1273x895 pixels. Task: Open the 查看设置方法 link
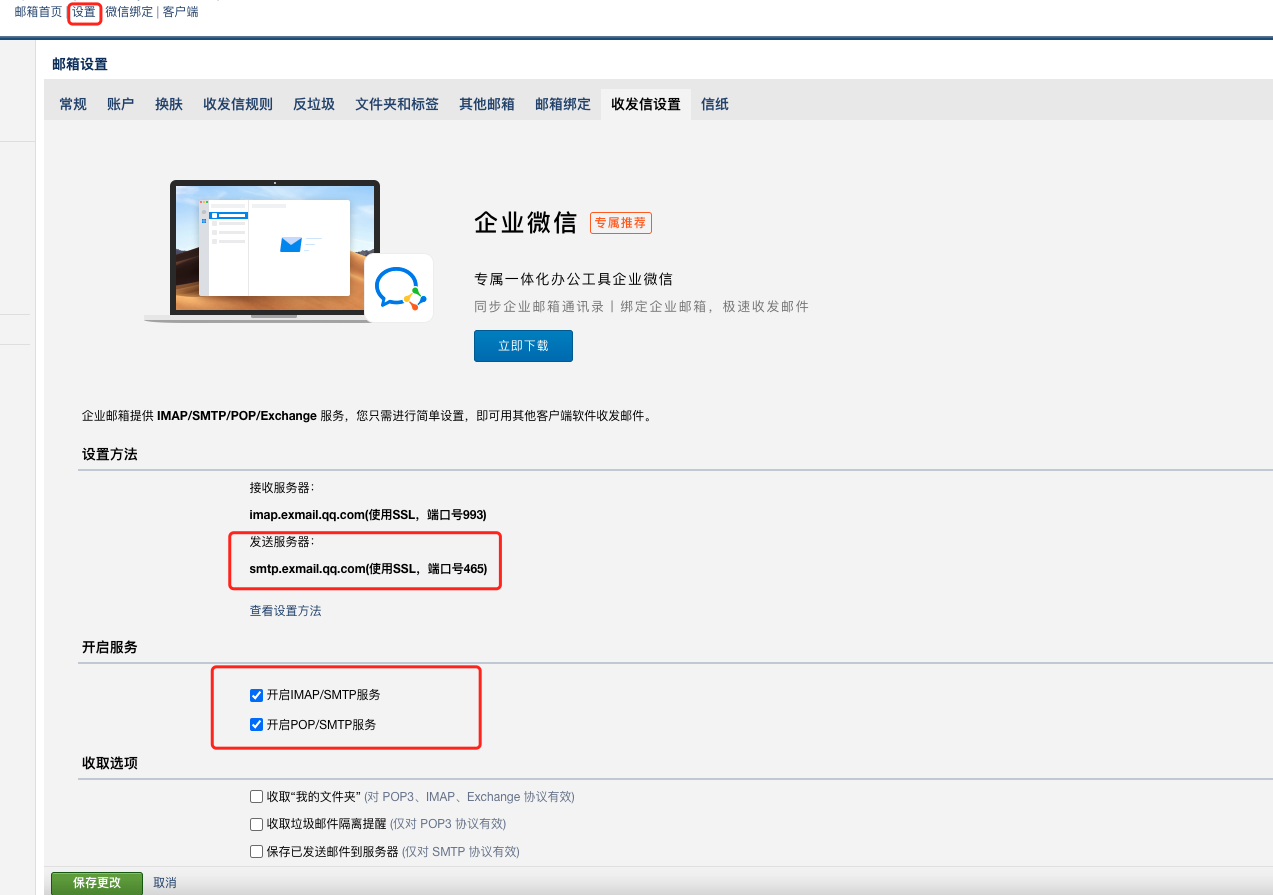[286, 611]
